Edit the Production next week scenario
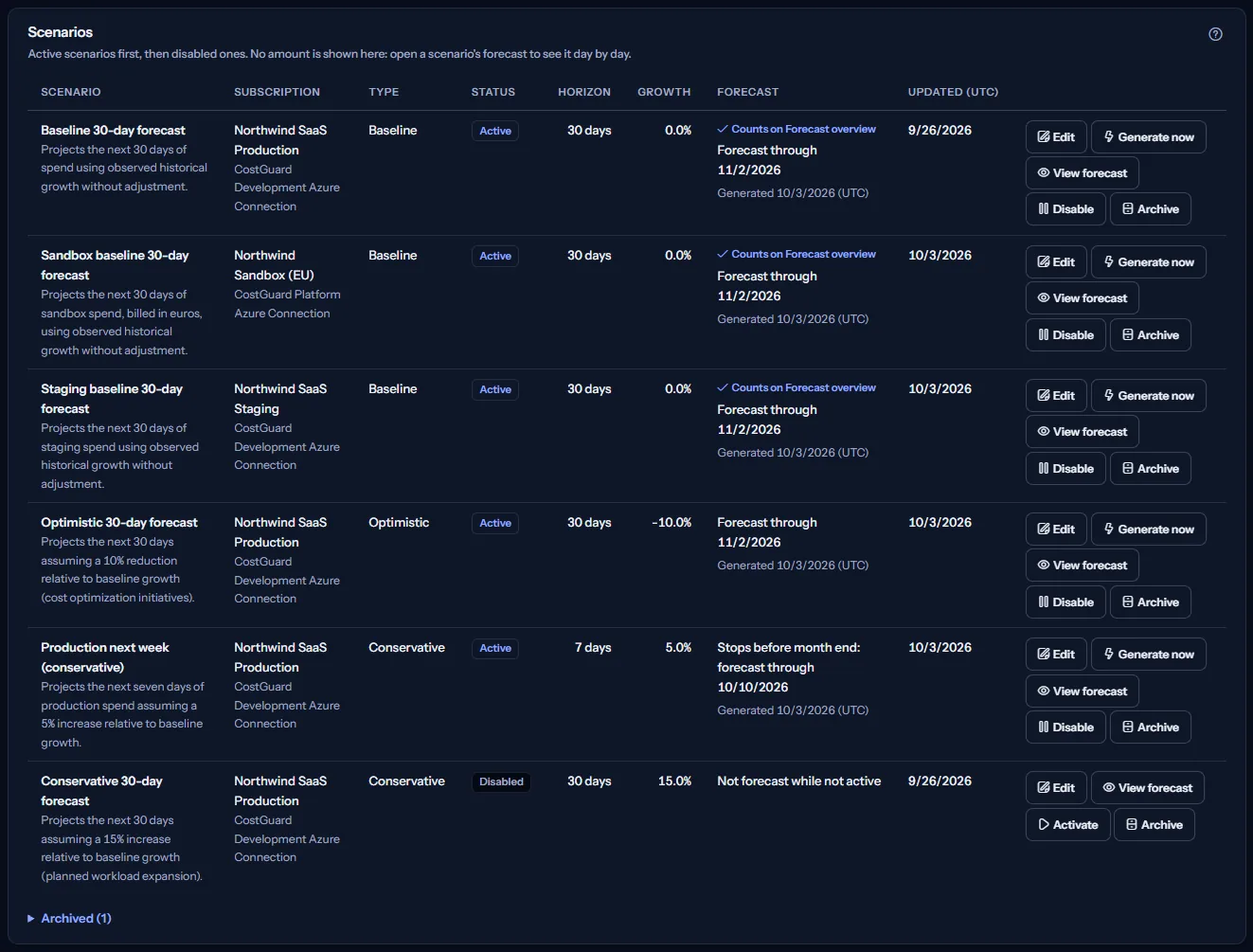Viewport: 1253px width, 952px height. pyautogui.click(x=1056, y=655)
